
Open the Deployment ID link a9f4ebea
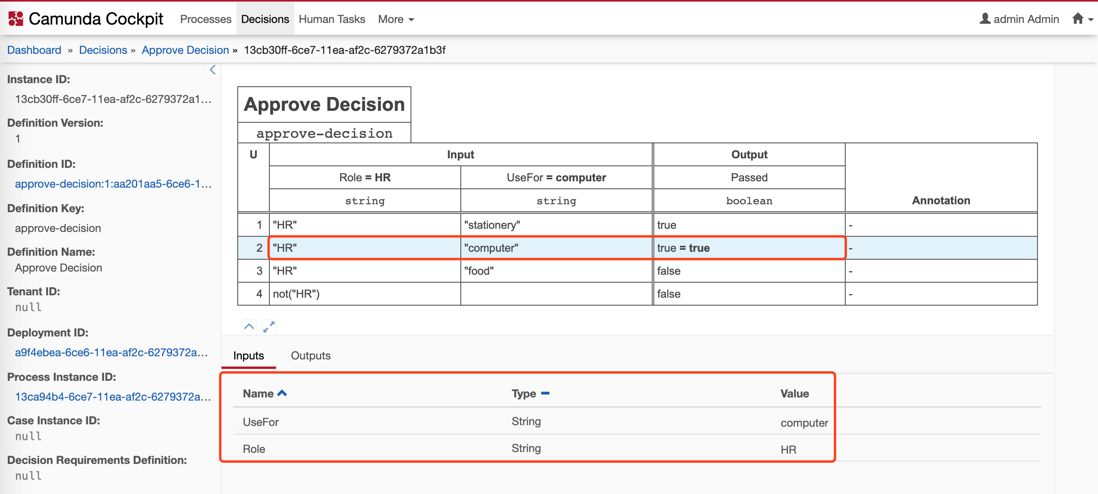(x=113, y=352)
